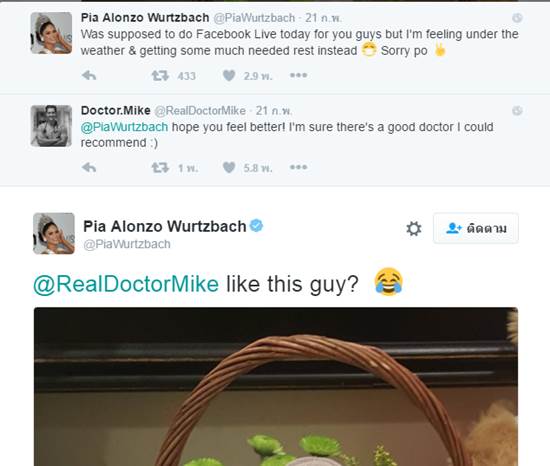Open Doctor.Mike display name link
The width and height of the screenshot is (550, 466).
coord(116,110)
